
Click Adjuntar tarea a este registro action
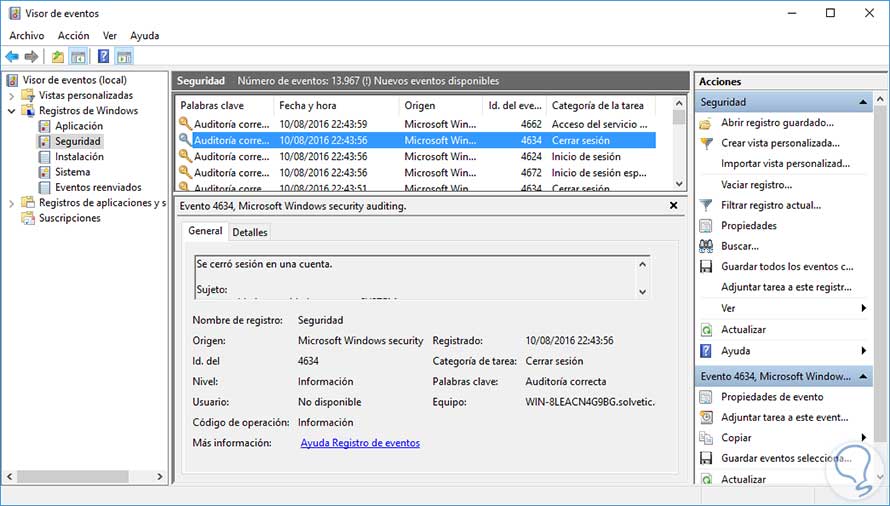(786, 287)
